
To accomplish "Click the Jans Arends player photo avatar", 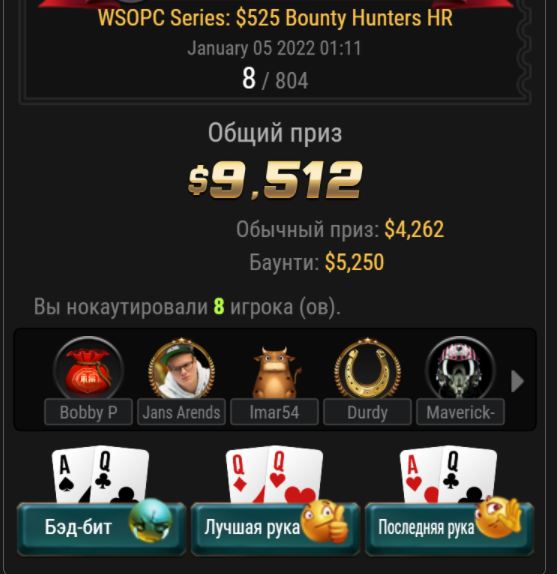I will pos(182,368).
